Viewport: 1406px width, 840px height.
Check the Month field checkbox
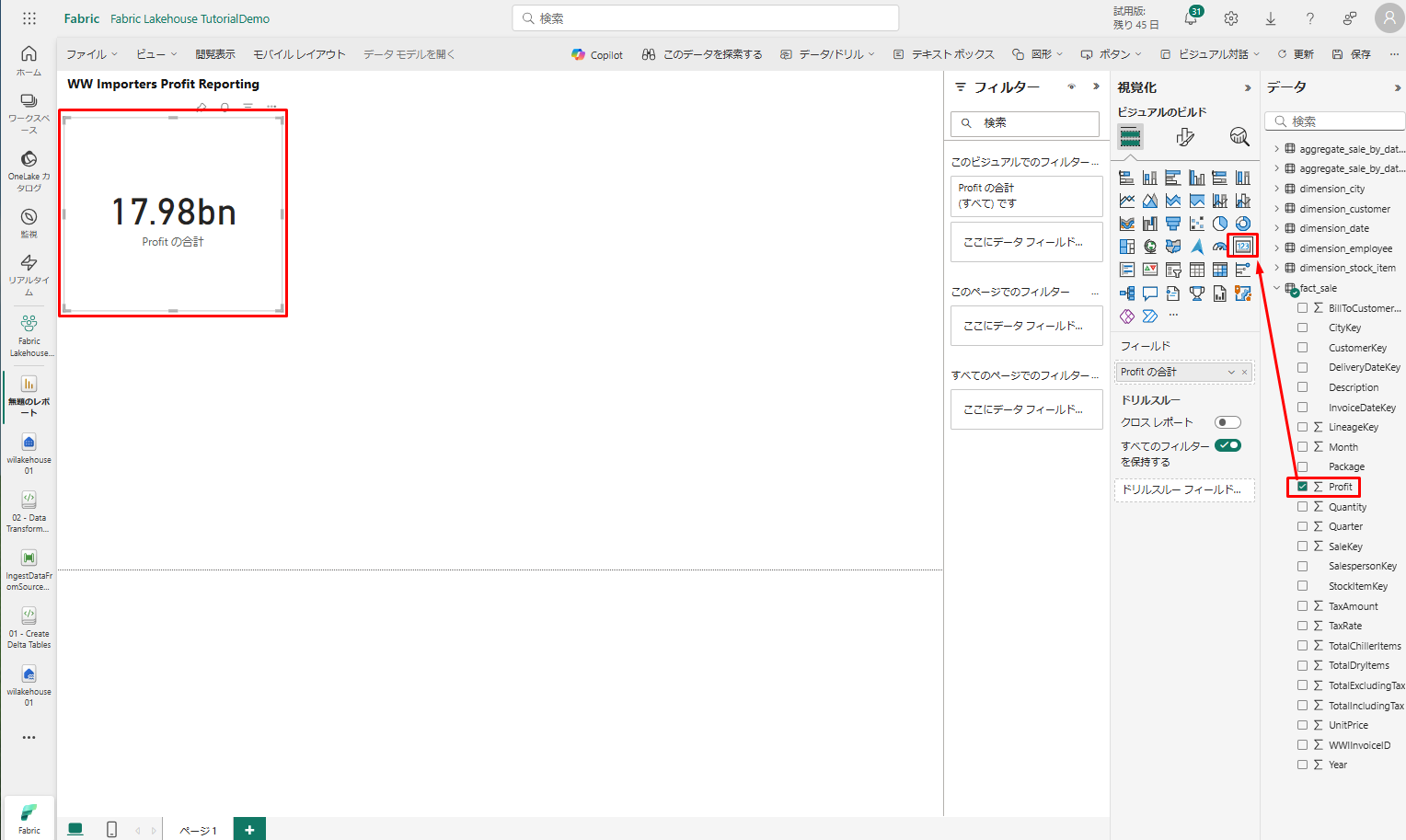[x=1302, y=447]
